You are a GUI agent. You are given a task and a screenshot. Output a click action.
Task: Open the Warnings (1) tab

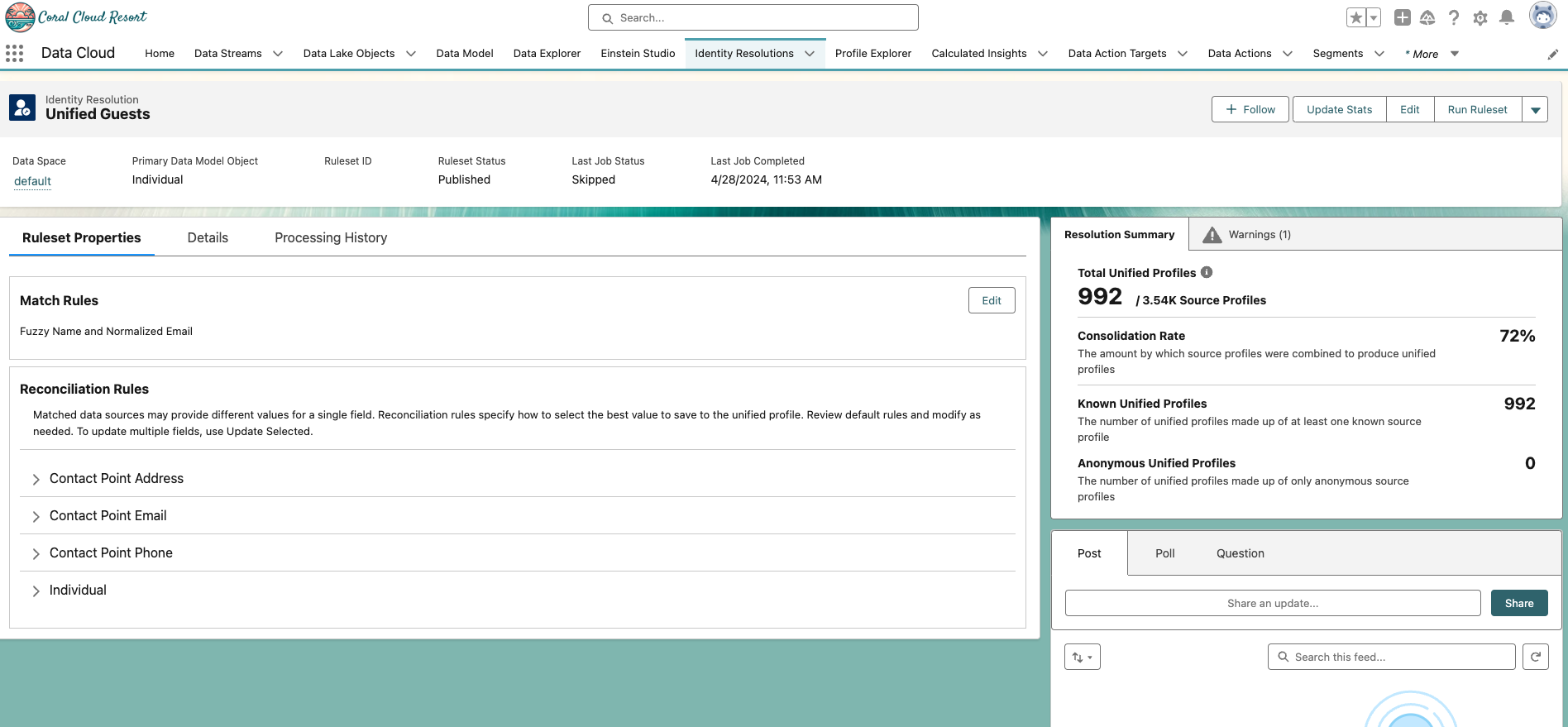click(1249, 235)
